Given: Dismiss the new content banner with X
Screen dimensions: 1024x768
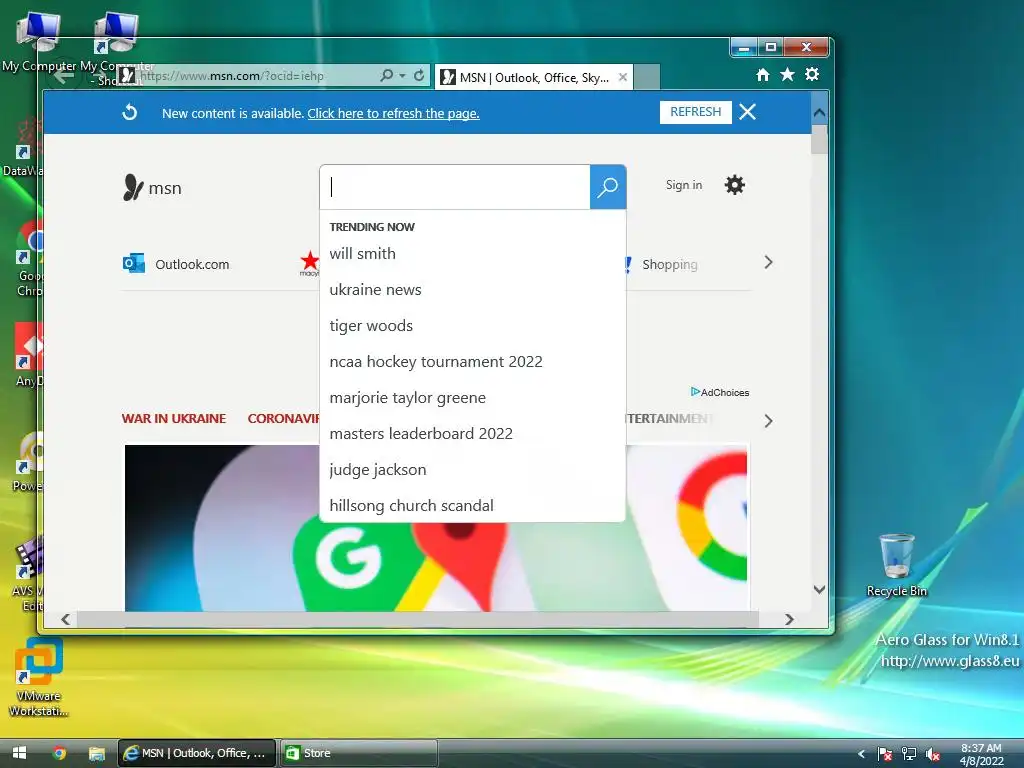Looking at the screenshot, I should click(x=748, y=112).
